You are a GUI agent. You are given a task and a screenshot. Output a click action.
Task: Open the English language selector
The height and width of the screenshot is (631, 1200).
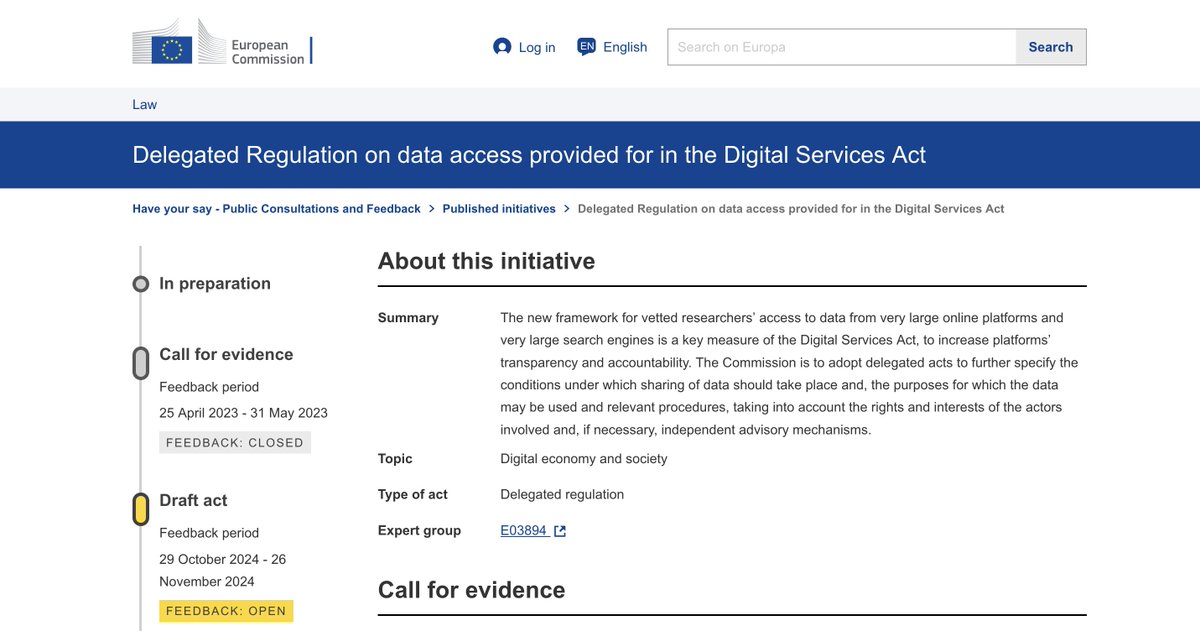point(625,47)
